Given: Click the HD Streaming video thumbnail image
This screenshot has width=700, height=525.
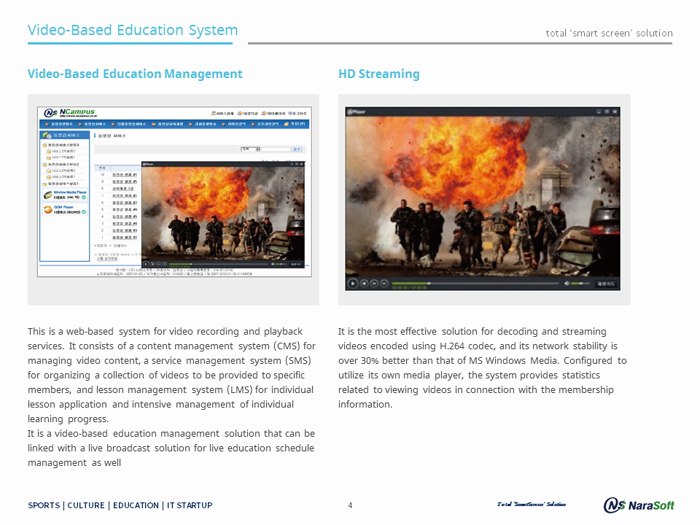Looking at the screenshot, I should [483, 196].
